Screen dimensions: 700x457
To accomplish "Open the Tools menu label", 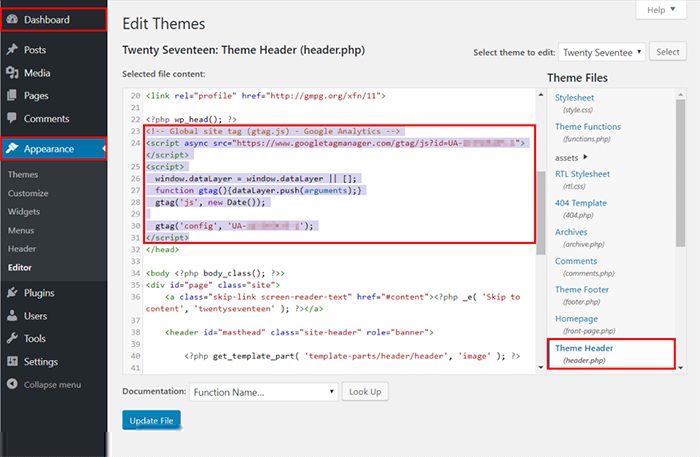I will click(x=35, y=339).
